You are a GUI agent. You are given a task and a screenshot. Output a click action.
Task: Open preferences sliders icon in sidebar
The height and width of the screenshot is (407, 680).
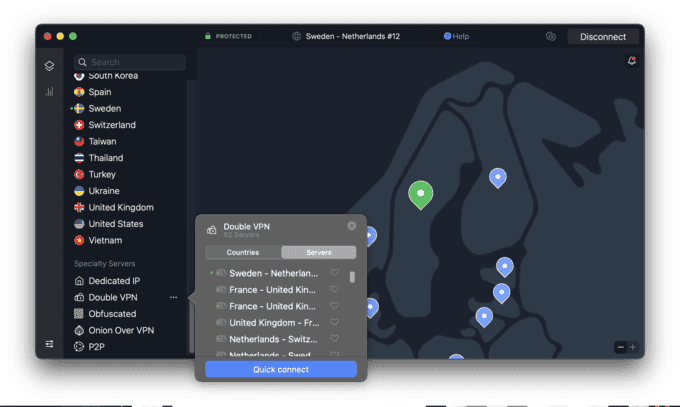coord(49,344)
